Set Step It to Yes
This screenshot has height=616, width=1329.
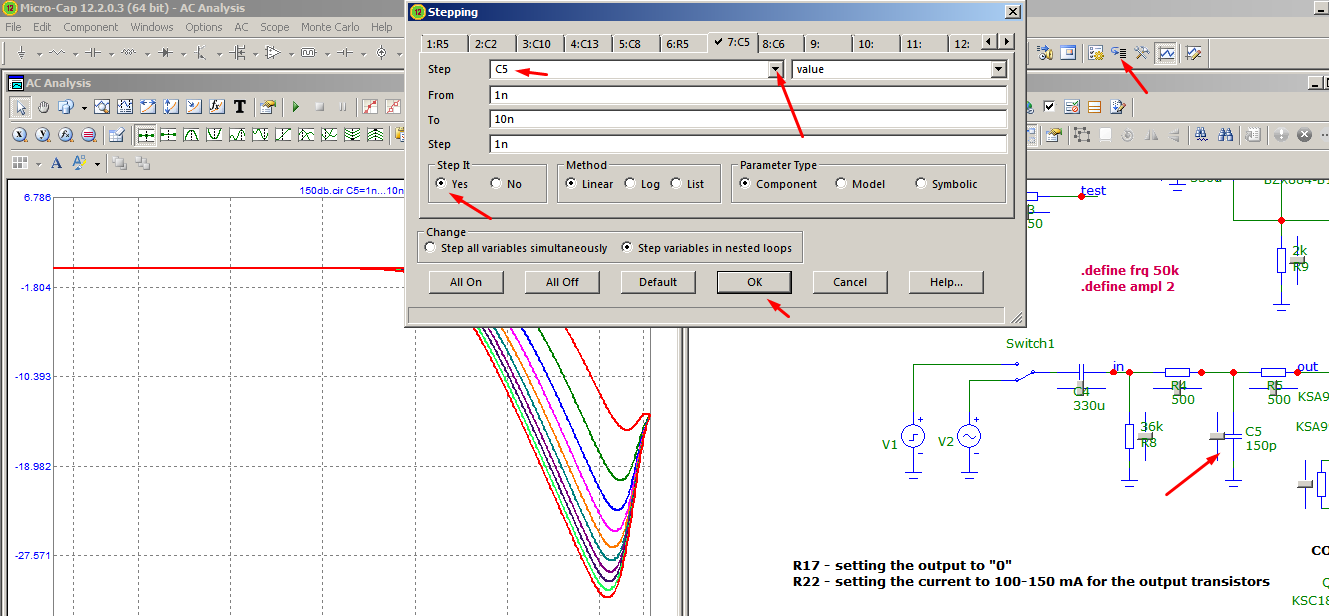click(441, 184)
